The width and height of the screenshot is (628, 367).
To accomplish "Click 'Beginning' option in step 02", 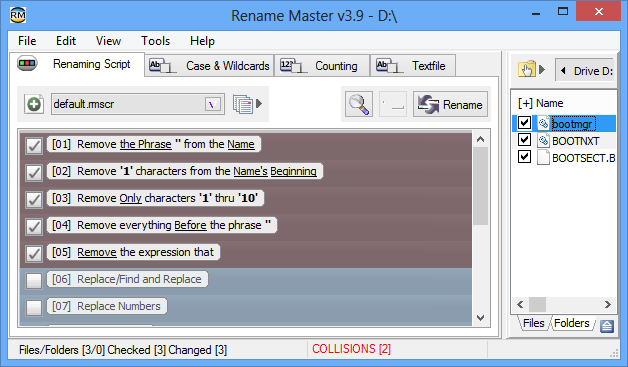I will (293, 171).
